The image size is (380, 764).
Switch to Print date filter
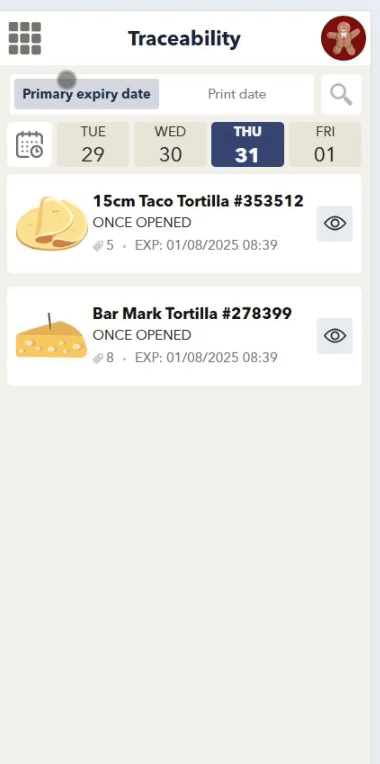coord(237,94)
